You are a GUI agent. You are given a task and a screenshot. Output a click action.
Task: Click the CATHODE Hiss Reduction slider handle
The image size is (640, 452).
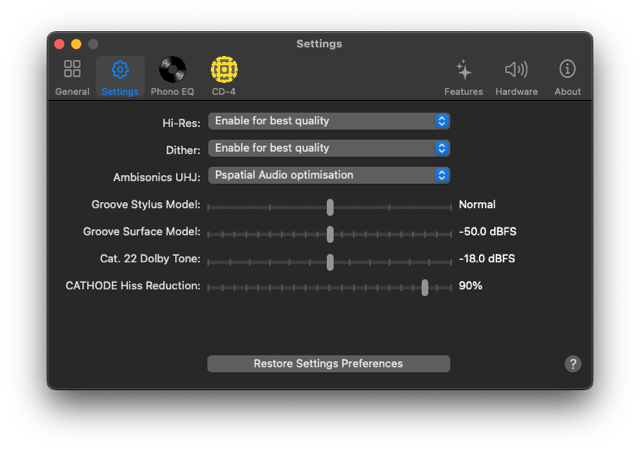425,287
